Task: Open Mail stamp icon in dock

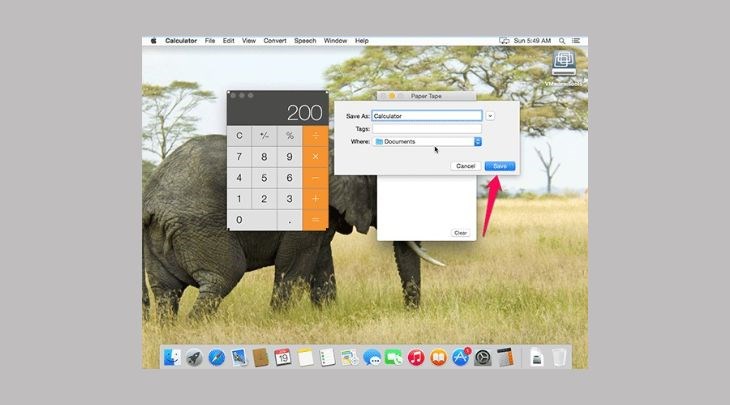Action: 239,358
